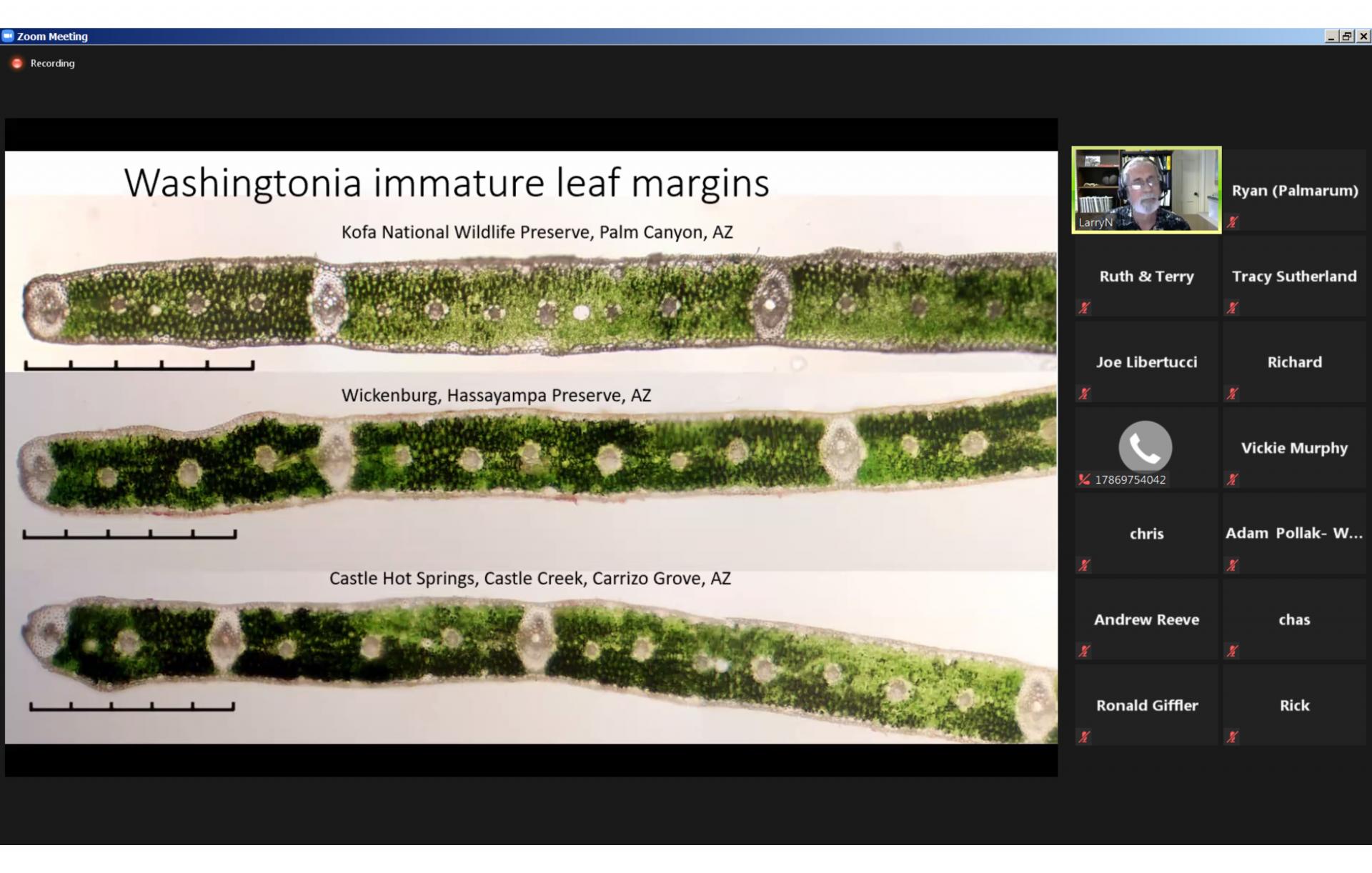Click Tracy Sutherland's muted microphone icon
Image resolution: width=1372 pixels, height=873 pixels.
click(1233, 308)
